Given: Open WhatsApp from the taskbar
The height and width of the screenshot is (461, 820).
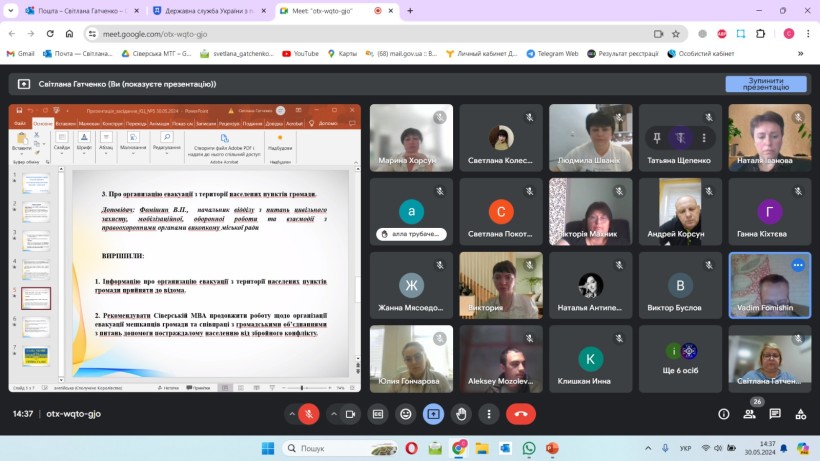Looking at the screenshot, I should tap(529, 448).
